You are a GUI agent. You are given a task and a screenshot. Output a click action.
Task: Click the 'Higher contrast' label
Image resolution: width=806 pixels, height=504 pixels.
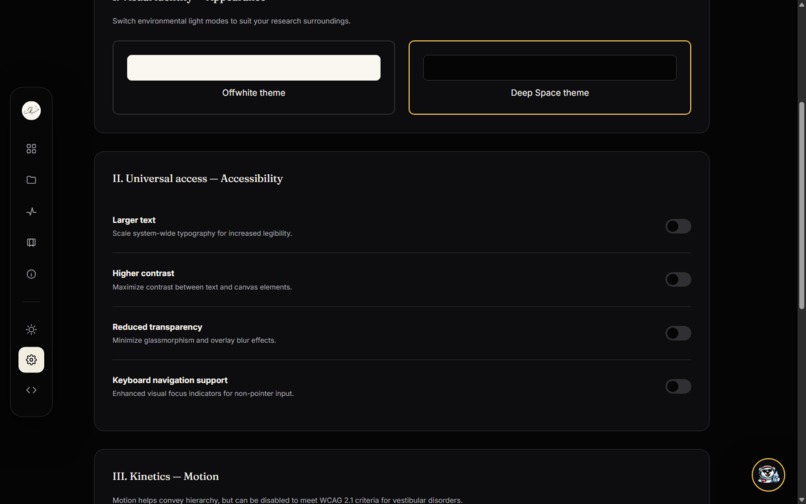(x=143, y=273)
